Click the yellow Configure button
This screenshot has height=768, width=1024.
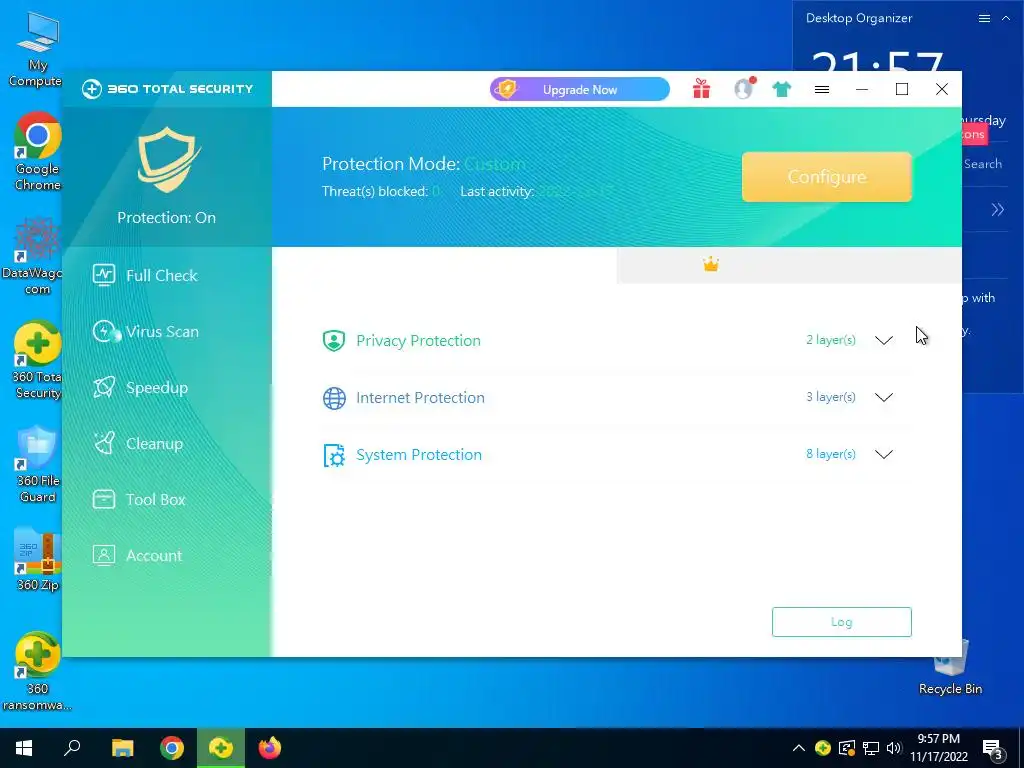827,177
